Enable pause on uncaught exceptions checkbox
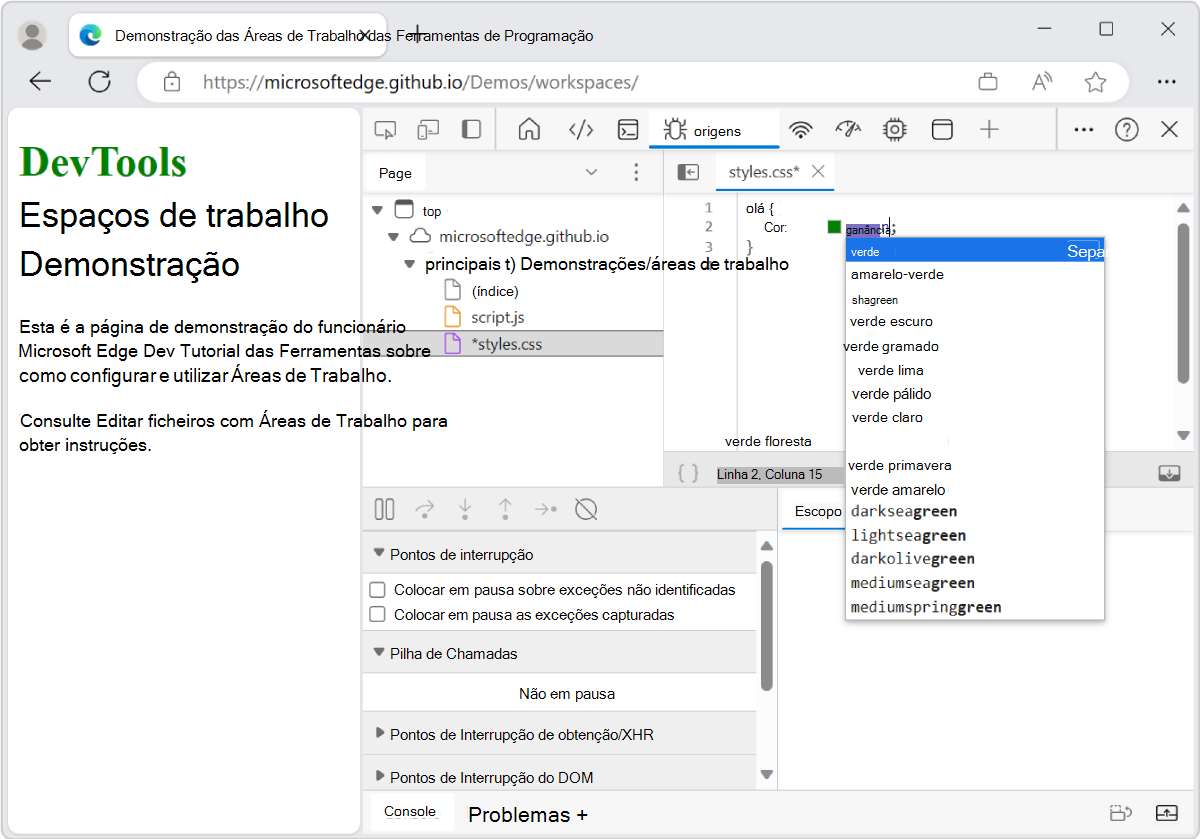1200x839 pixels. (x=377, y=589)
